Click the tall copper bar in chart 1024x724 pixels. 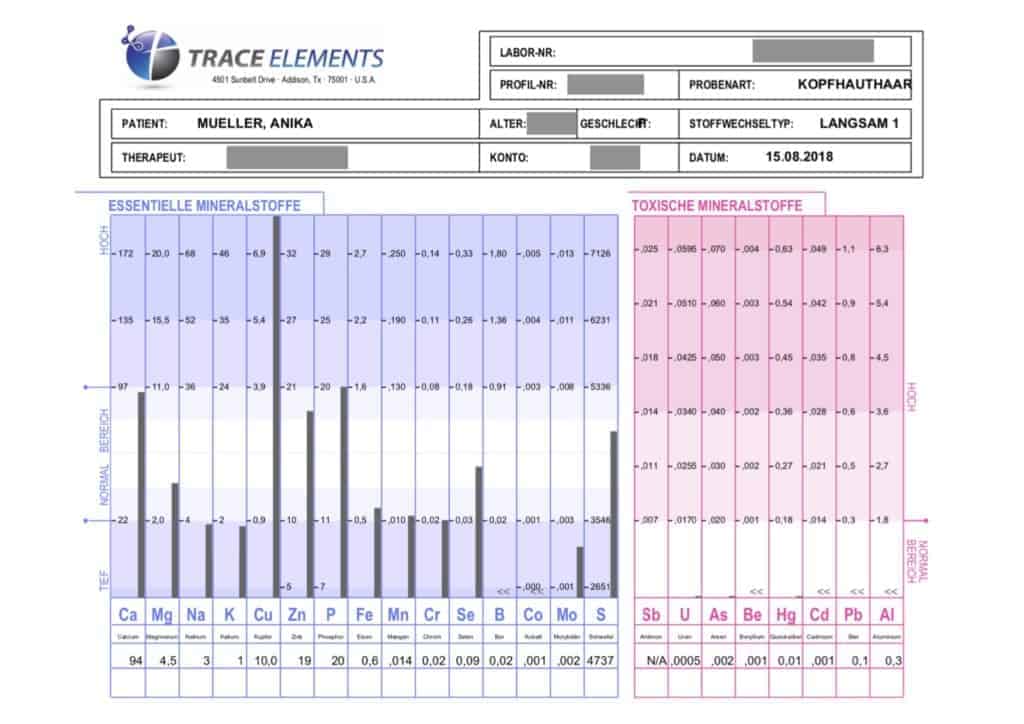(x=276, y=405)
